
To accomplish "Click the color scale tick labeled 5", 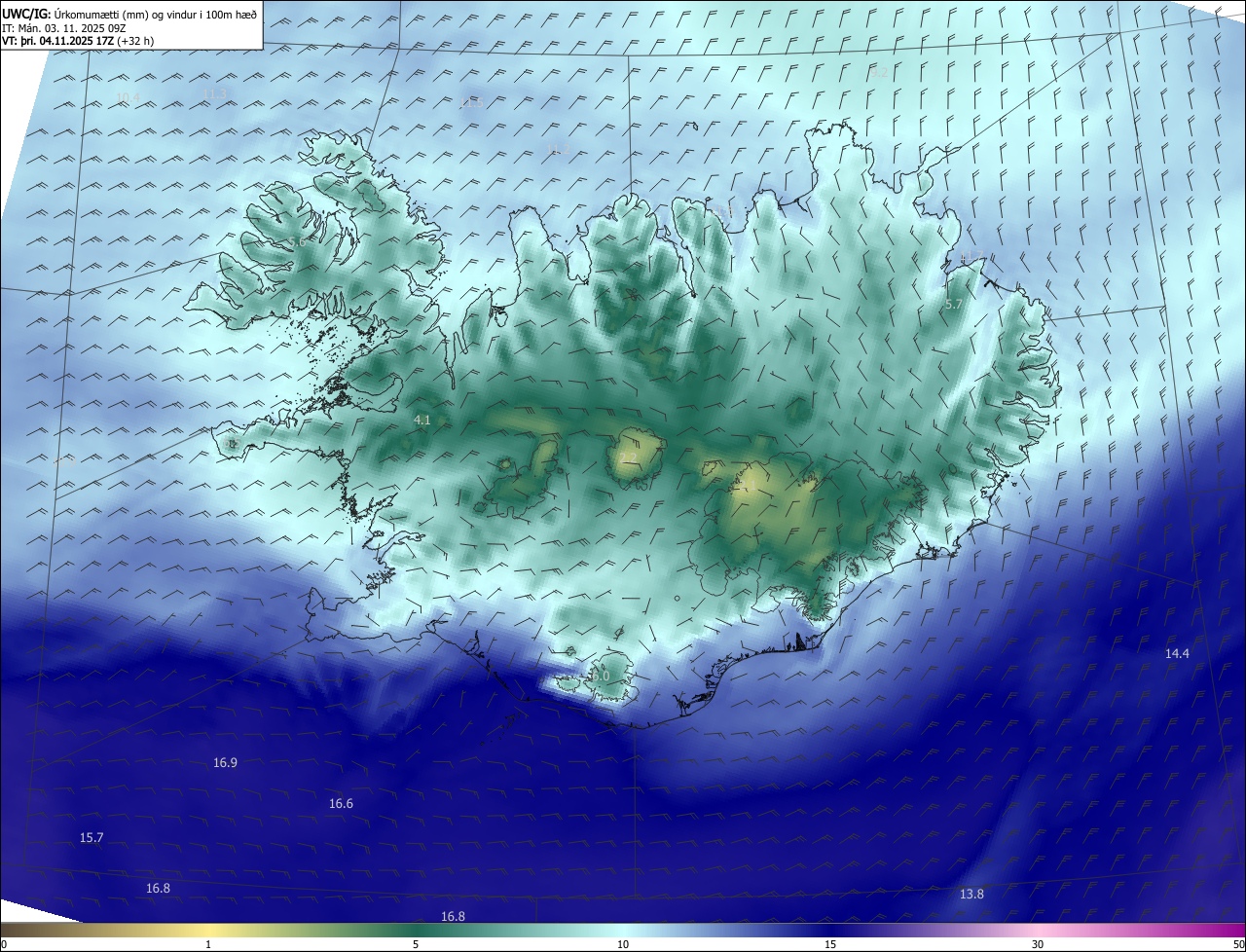I will tap(416, 944).
